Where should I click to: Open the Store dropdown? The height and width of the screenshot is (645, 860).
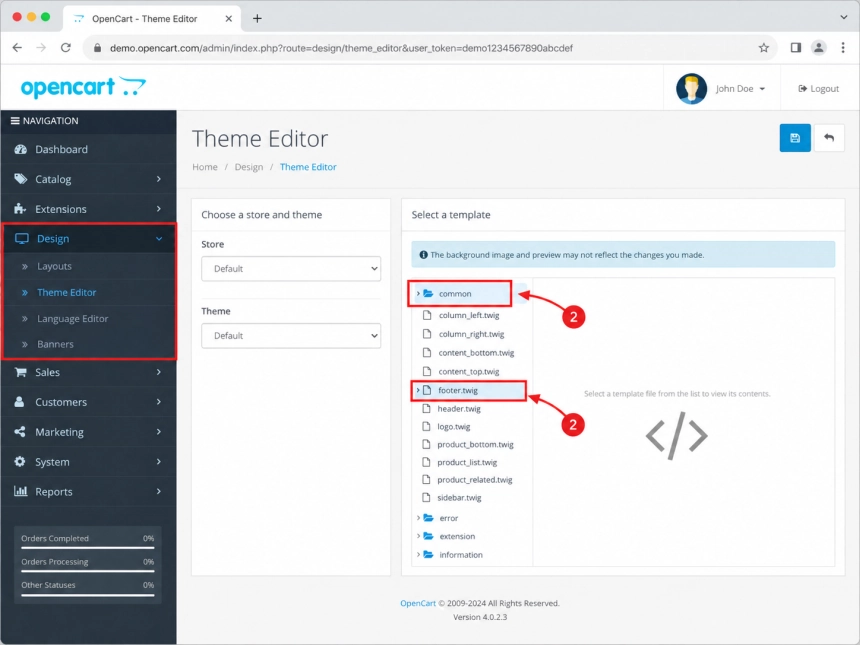(291, 269)
